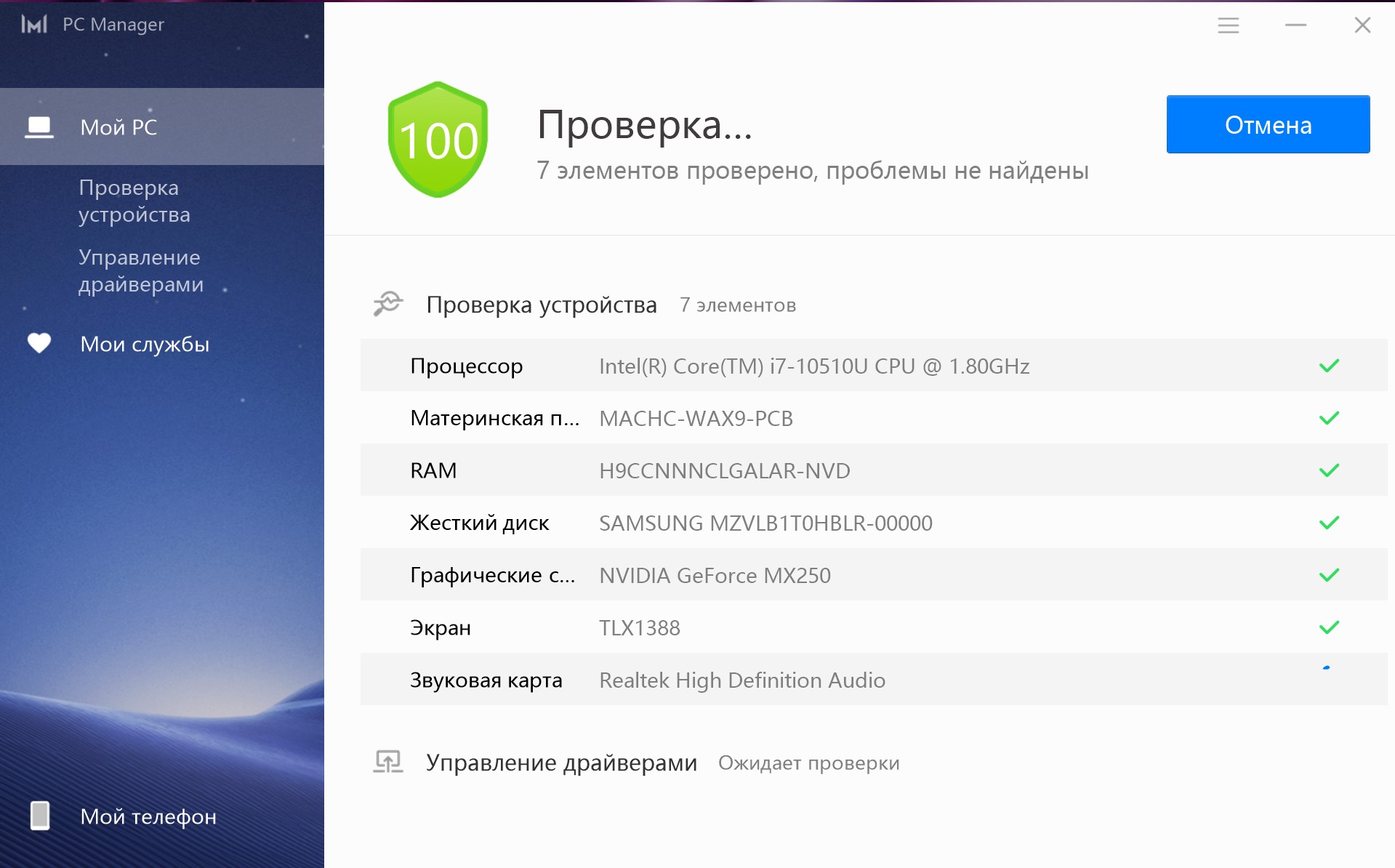Click the NVIDIA GeForce MX250 value
The height and width of the screenshot is (868, 1395).
(x=715, y=576)
